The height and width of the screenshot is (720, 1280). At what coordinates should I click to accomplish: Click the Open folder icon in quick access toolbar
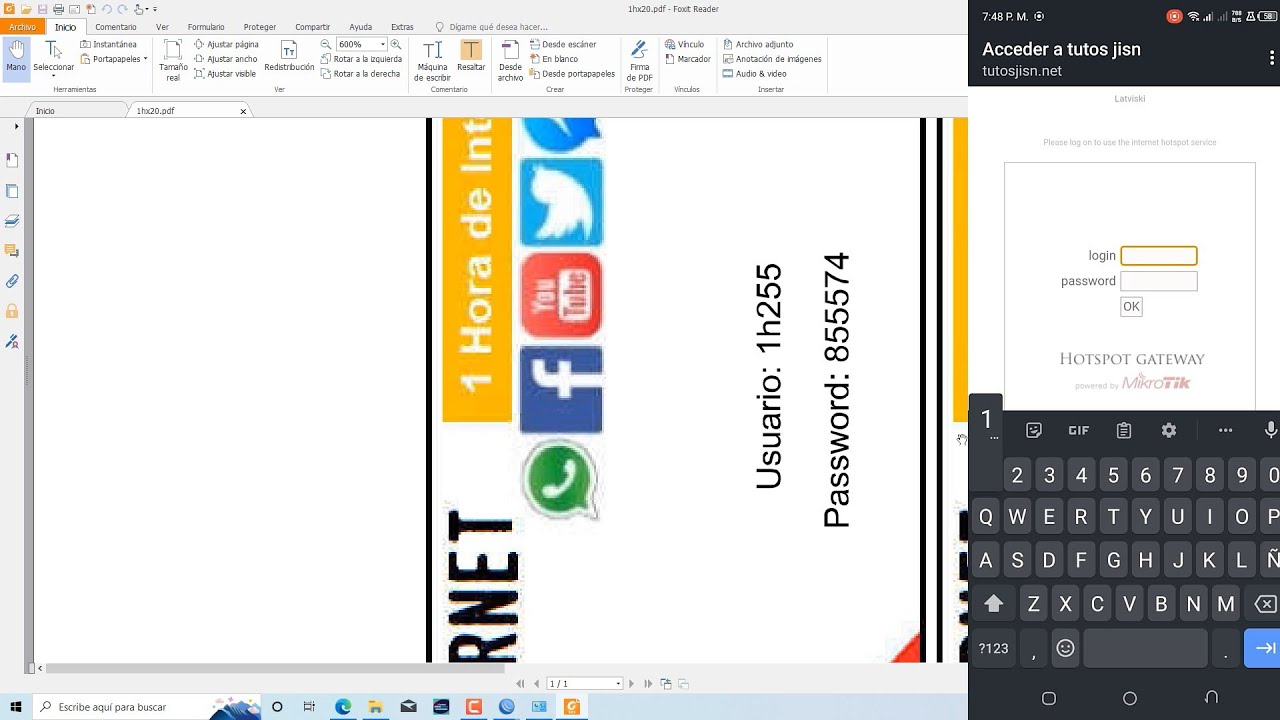click(x=26, y=9)
